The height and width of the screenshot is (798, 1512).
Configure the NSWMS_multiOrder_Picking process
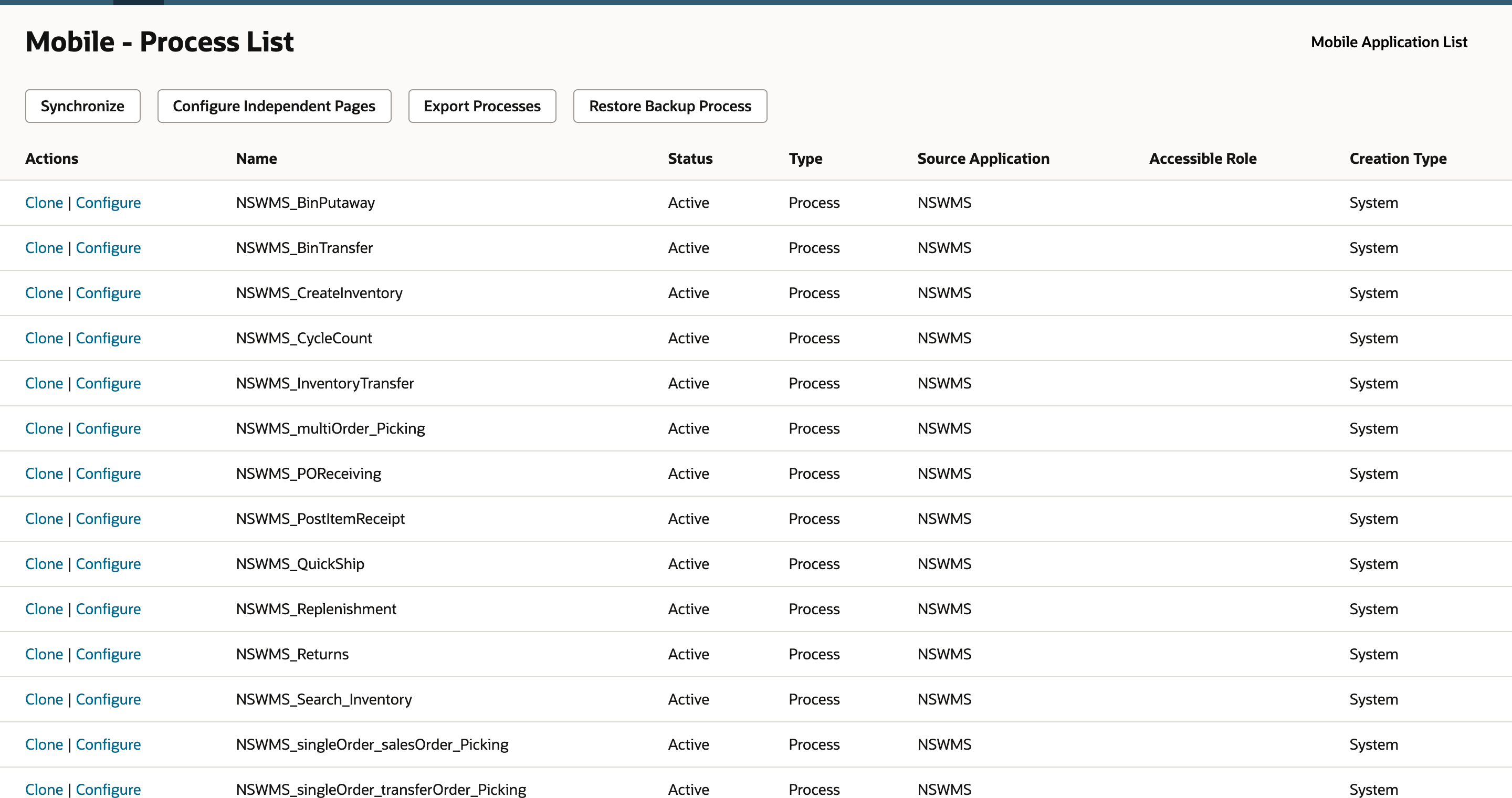tap(108, 428)
